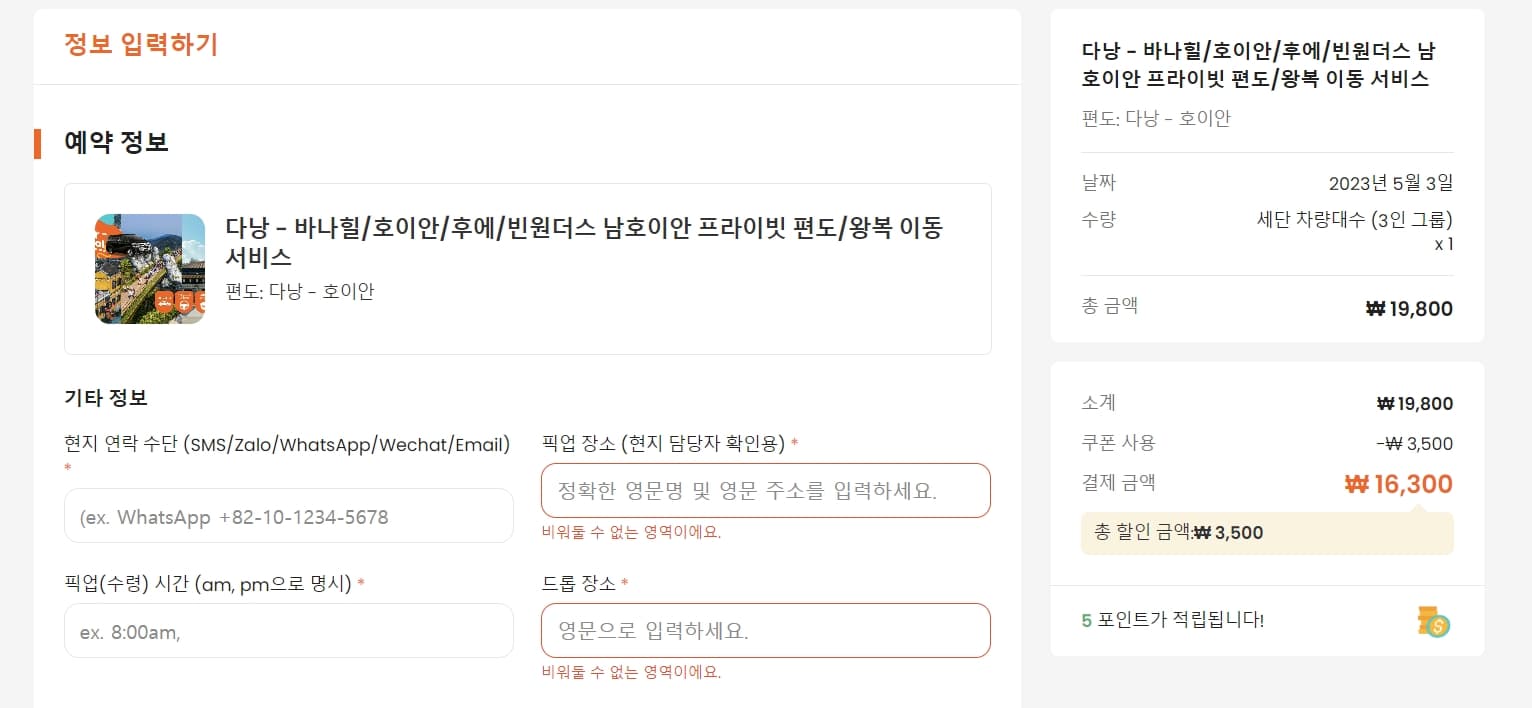
Task: Click the 쿠폰 사용 coupon row label
Action: point(1118,443)
